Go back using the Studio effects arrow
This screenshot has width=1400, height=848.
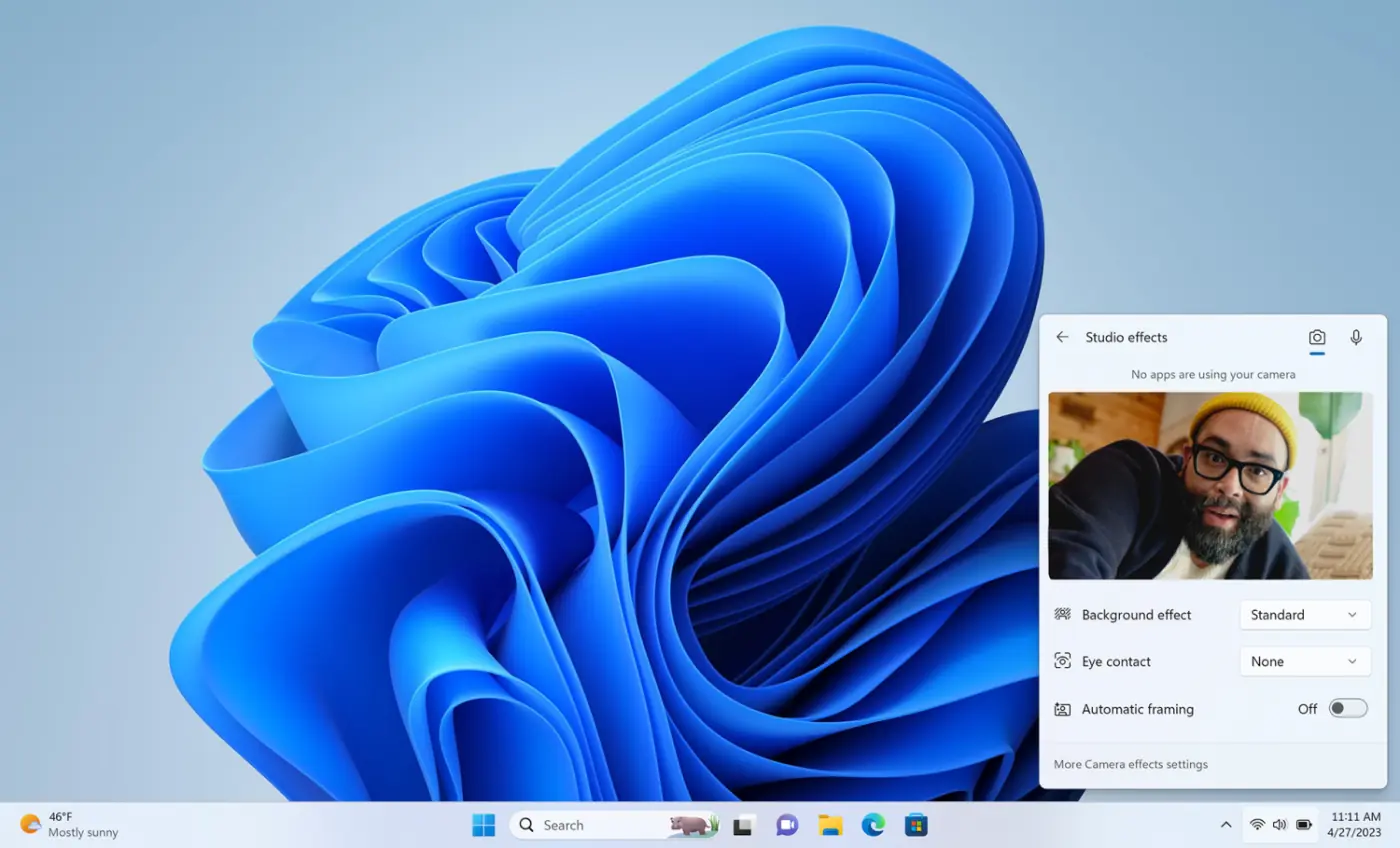(1062, 337)
